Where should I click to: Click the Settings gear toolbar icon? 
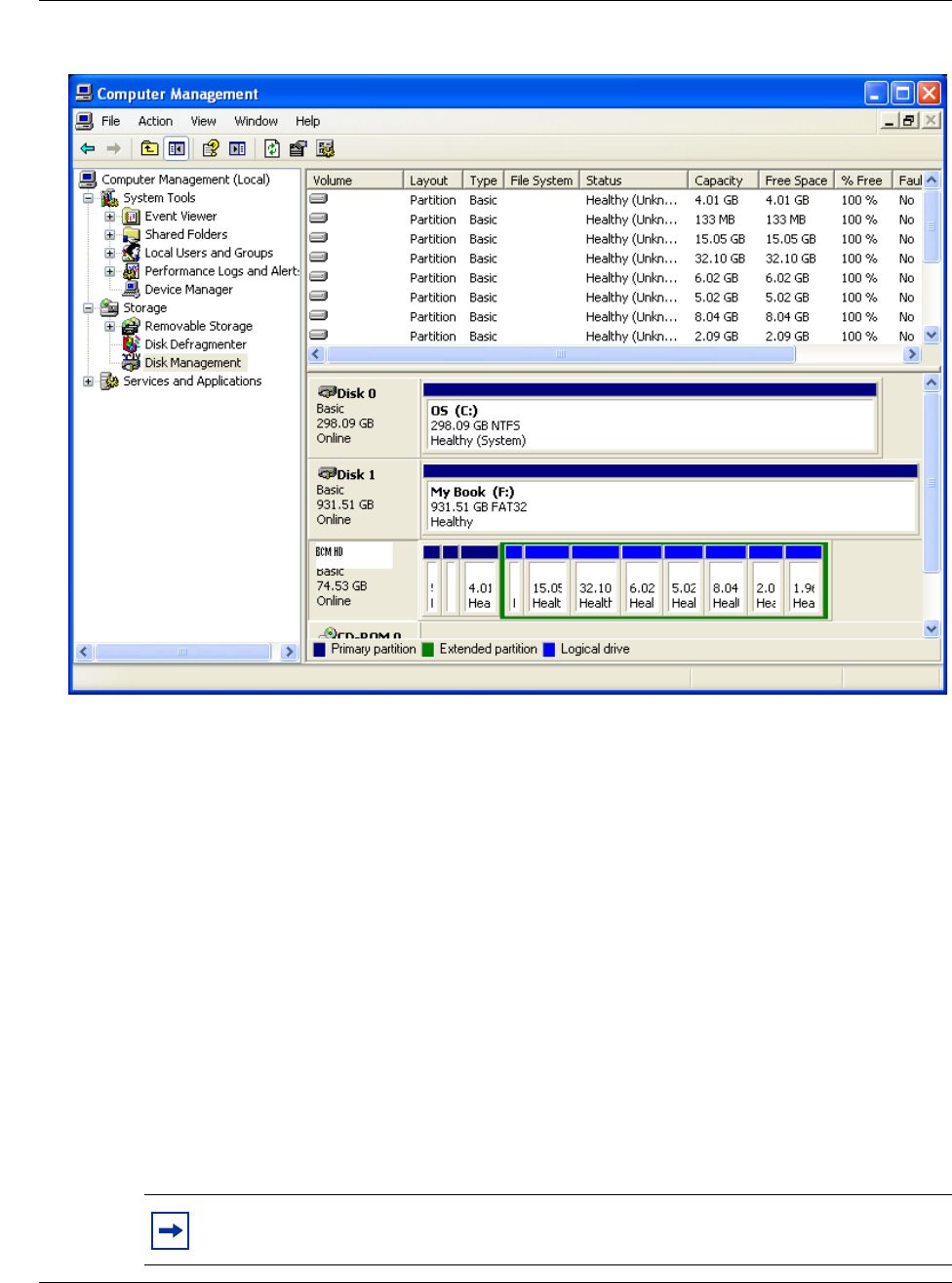pos(326,148)
